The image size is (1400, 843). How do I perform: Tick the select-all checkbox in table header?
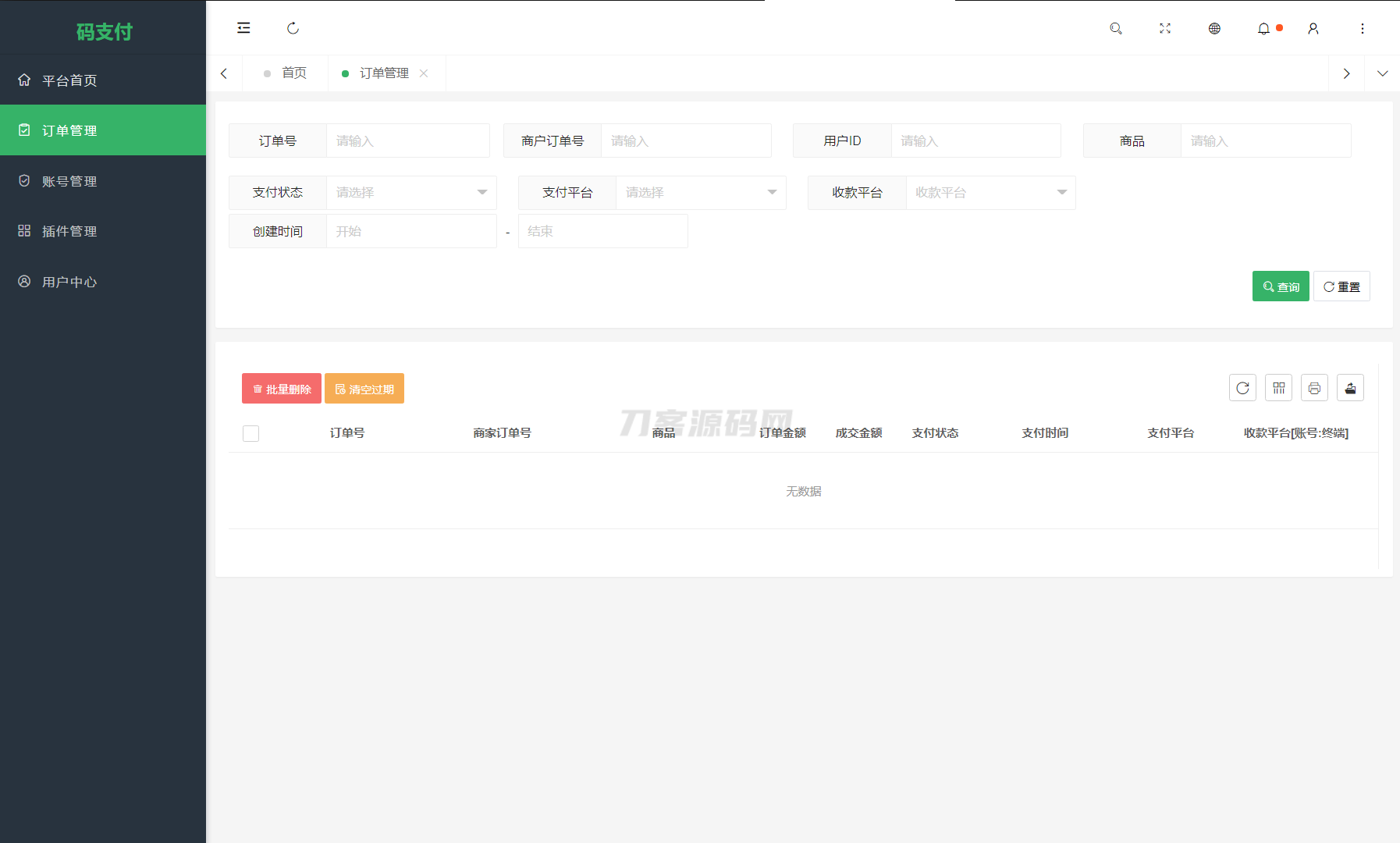(x=251, y=432)
